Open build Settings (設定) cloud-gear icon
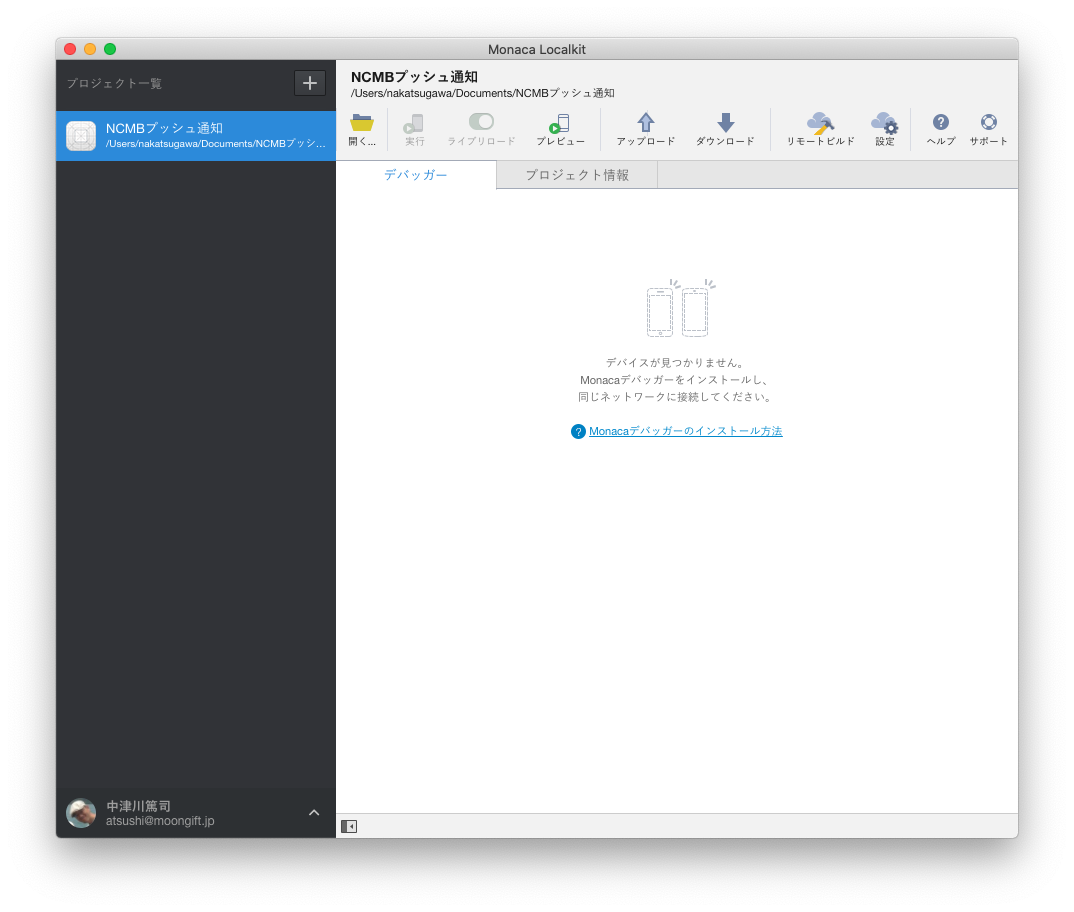 click(884, 123)
